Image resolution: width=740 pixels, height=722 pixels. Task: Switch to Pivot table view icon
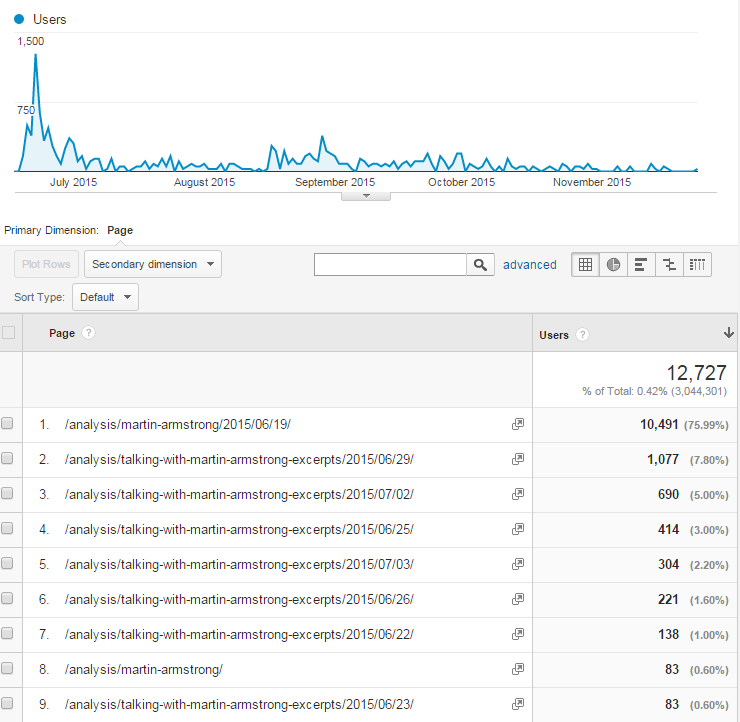[697, 265]
